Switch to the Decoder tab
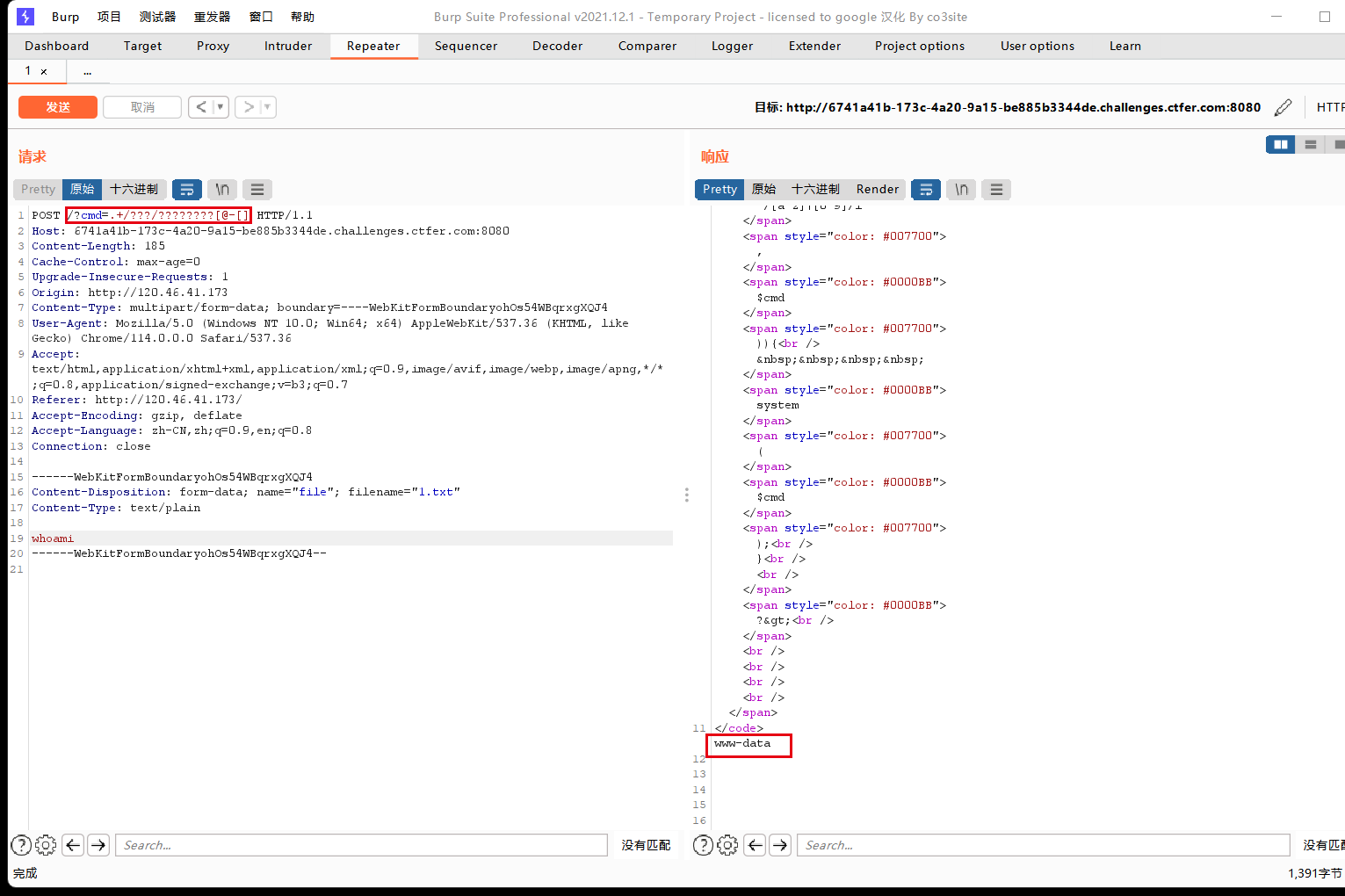 (557, 46)
